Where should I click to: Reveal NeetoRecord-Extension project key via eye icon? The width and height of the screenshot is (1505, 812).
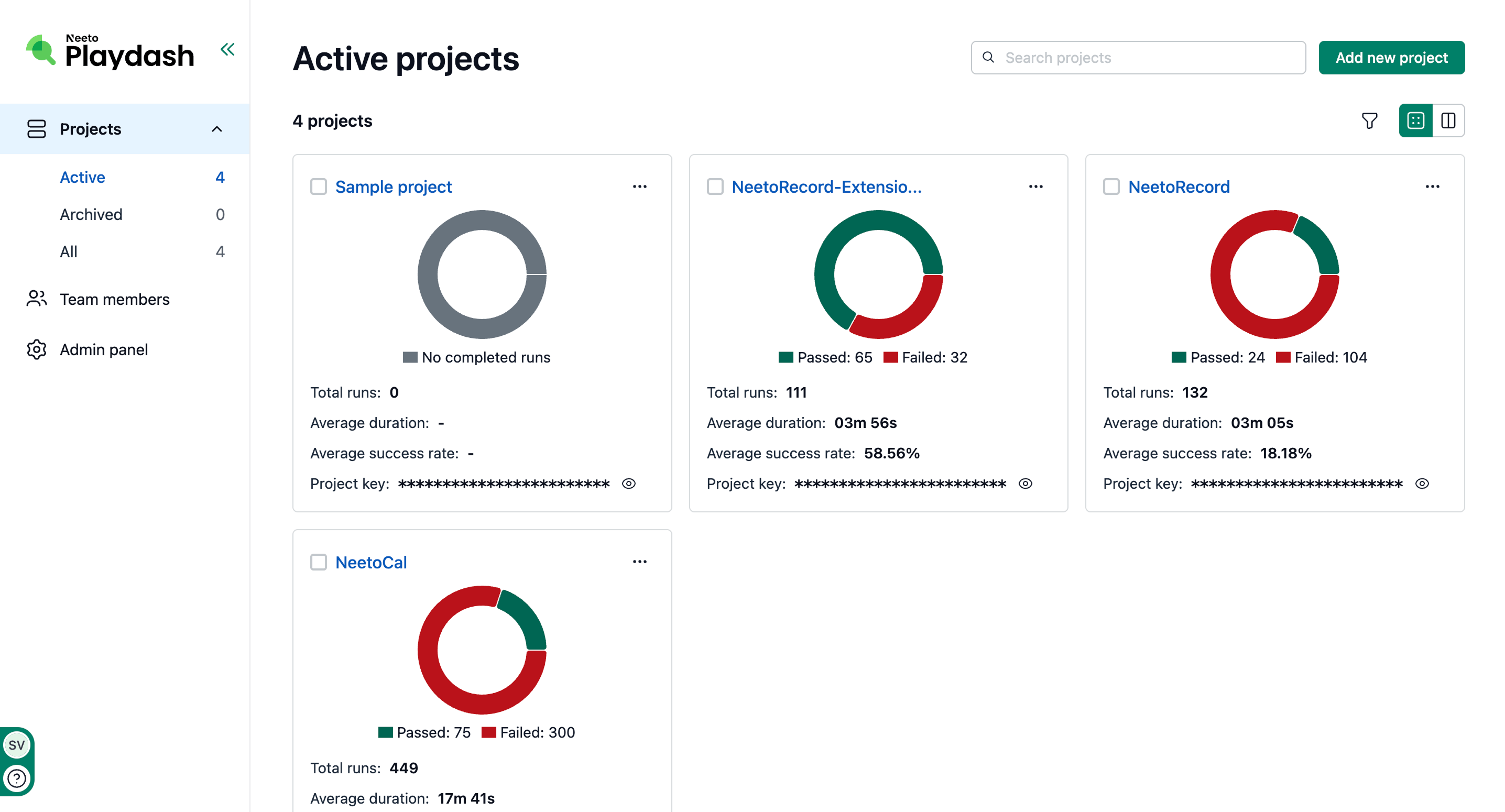click(x=1026, y=484)
